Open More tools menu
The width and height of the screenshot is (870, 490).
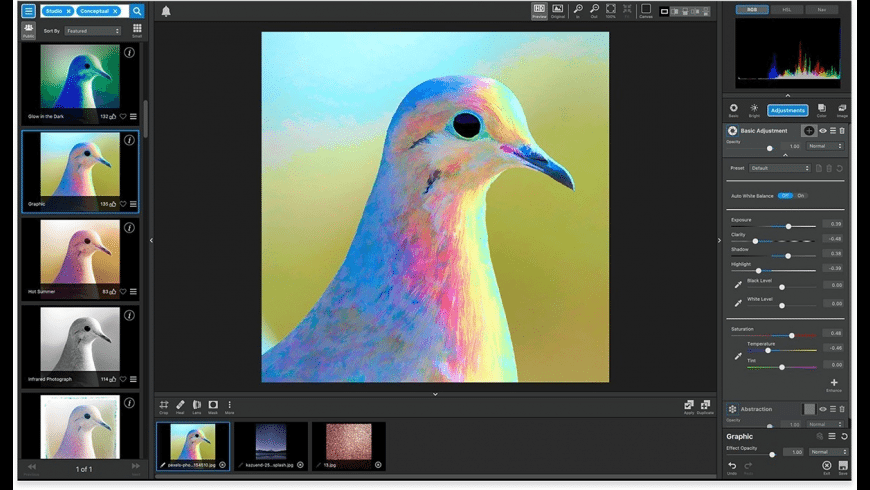coord(229,407)
